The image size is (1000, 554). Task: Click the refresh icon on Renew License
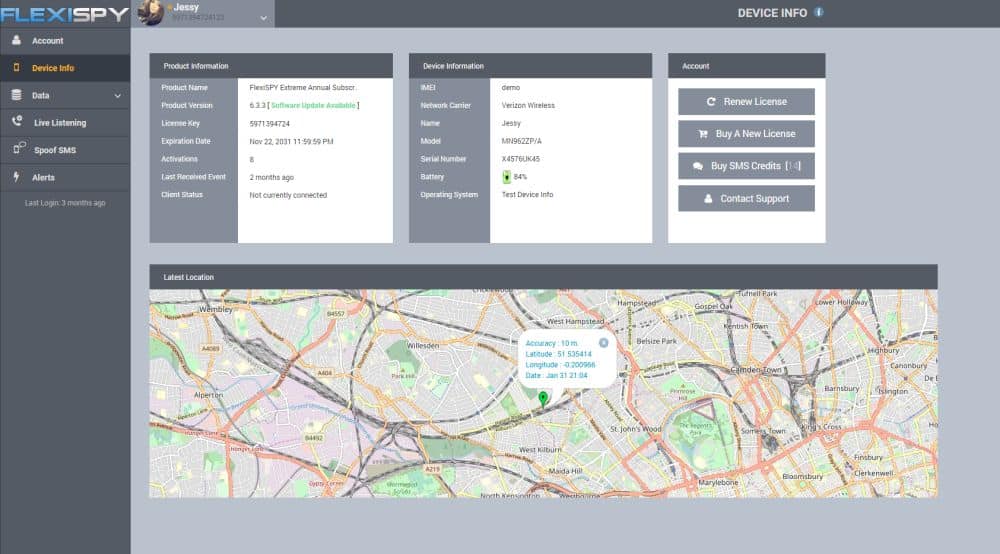point(711,101)
